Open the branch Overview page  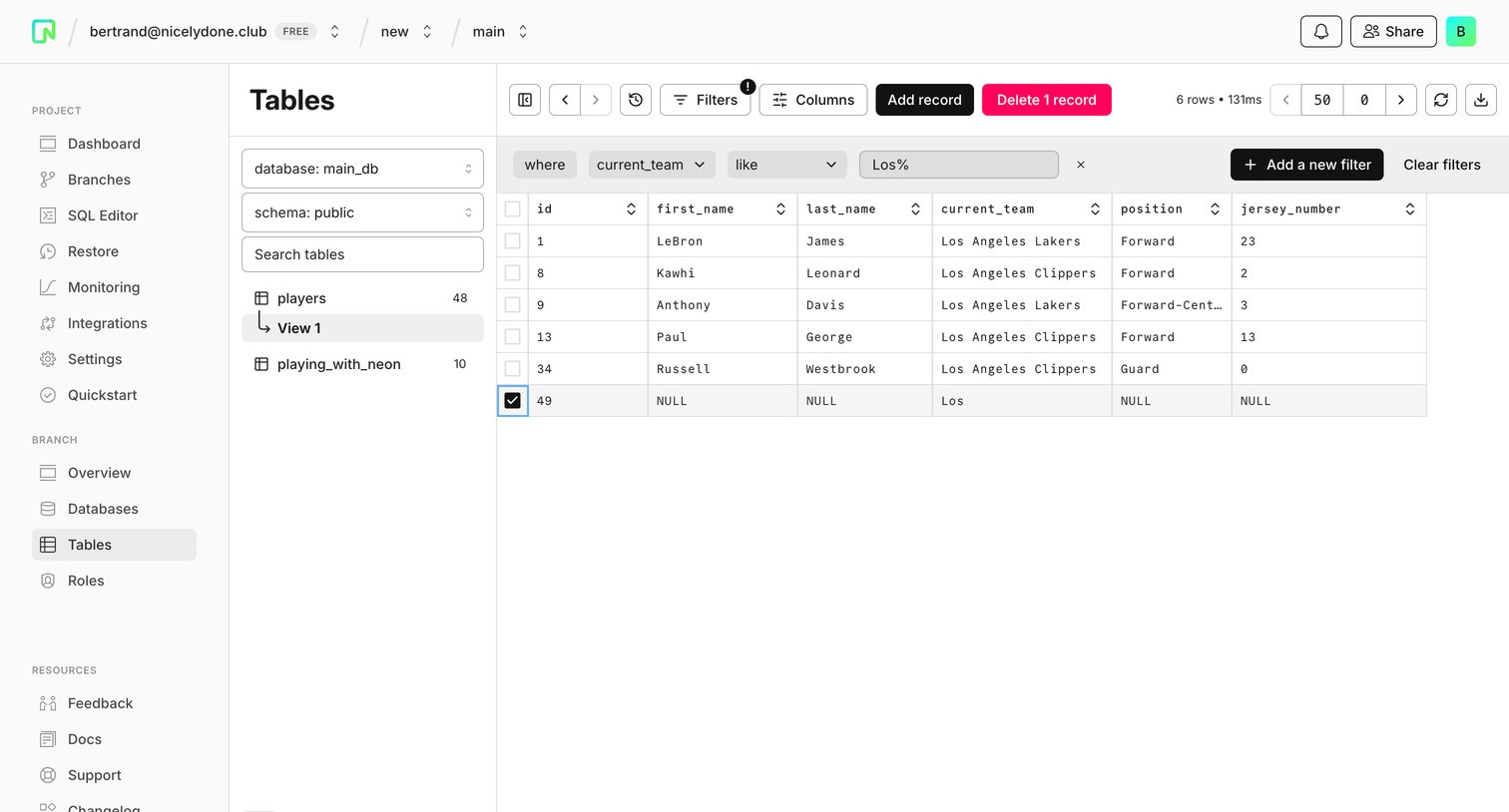(99, 473)
